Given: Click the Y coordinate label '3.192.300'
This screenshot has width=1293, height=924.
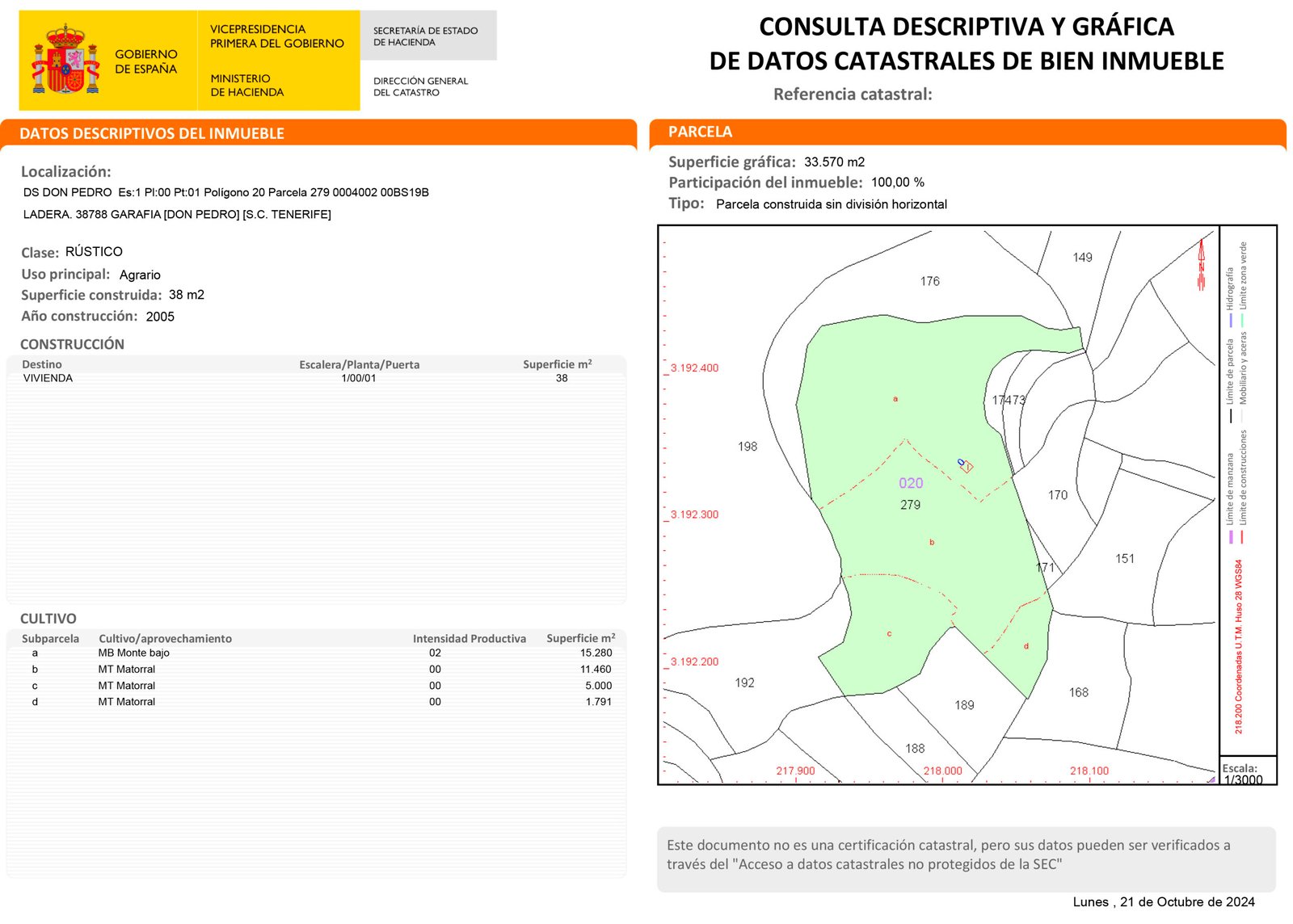Looking at the screenshot, I should click(694, 514).
